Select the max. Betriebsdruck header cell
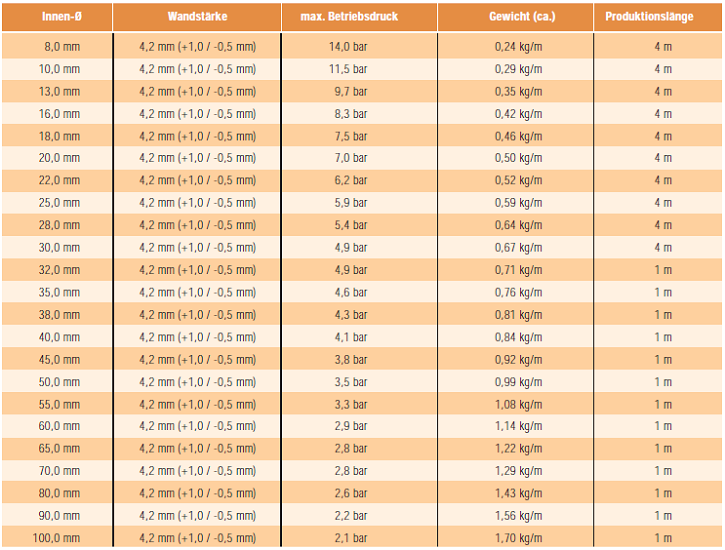Image resolution: width=725 pixels, height=550 pixels. pos(349,17)
